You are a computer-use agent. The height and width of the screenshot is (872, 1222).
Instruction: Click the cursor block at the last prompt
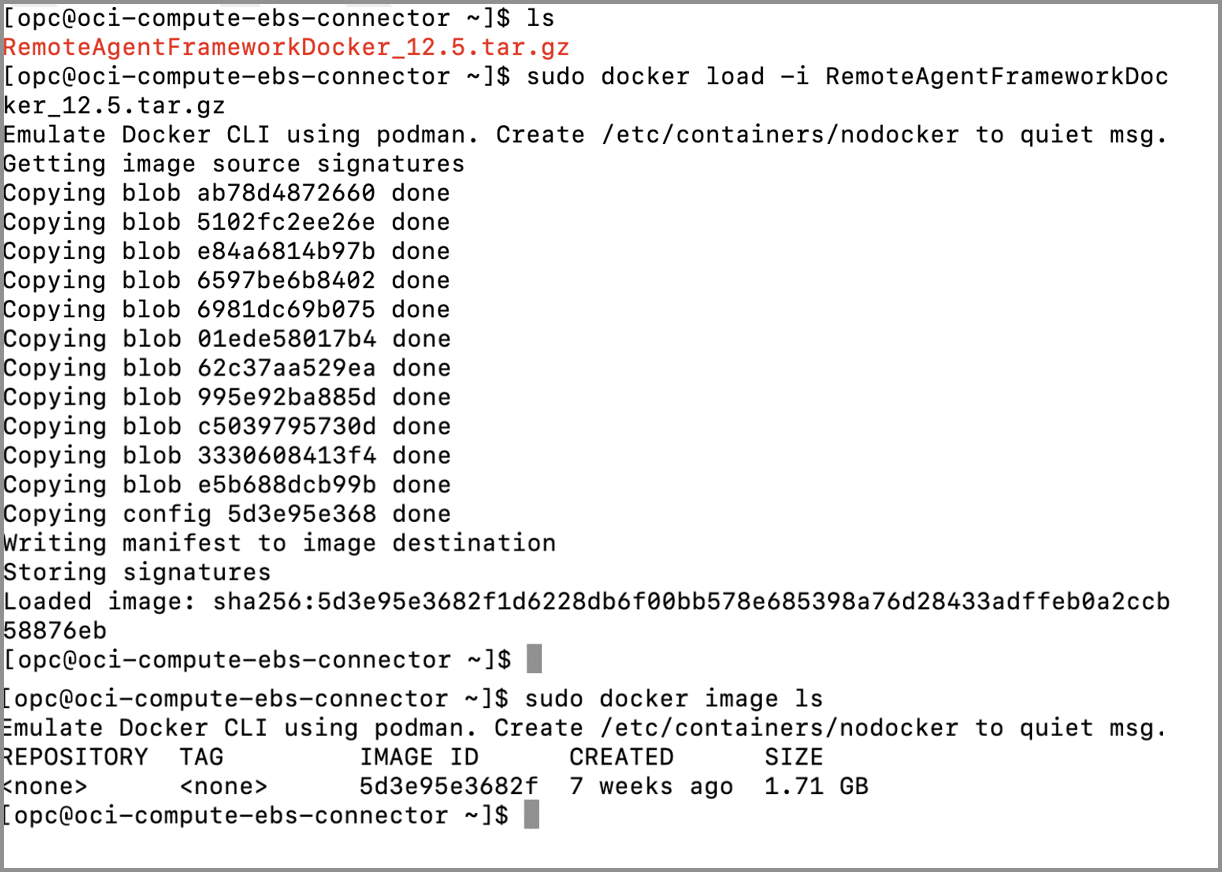[x=532, y=814]
